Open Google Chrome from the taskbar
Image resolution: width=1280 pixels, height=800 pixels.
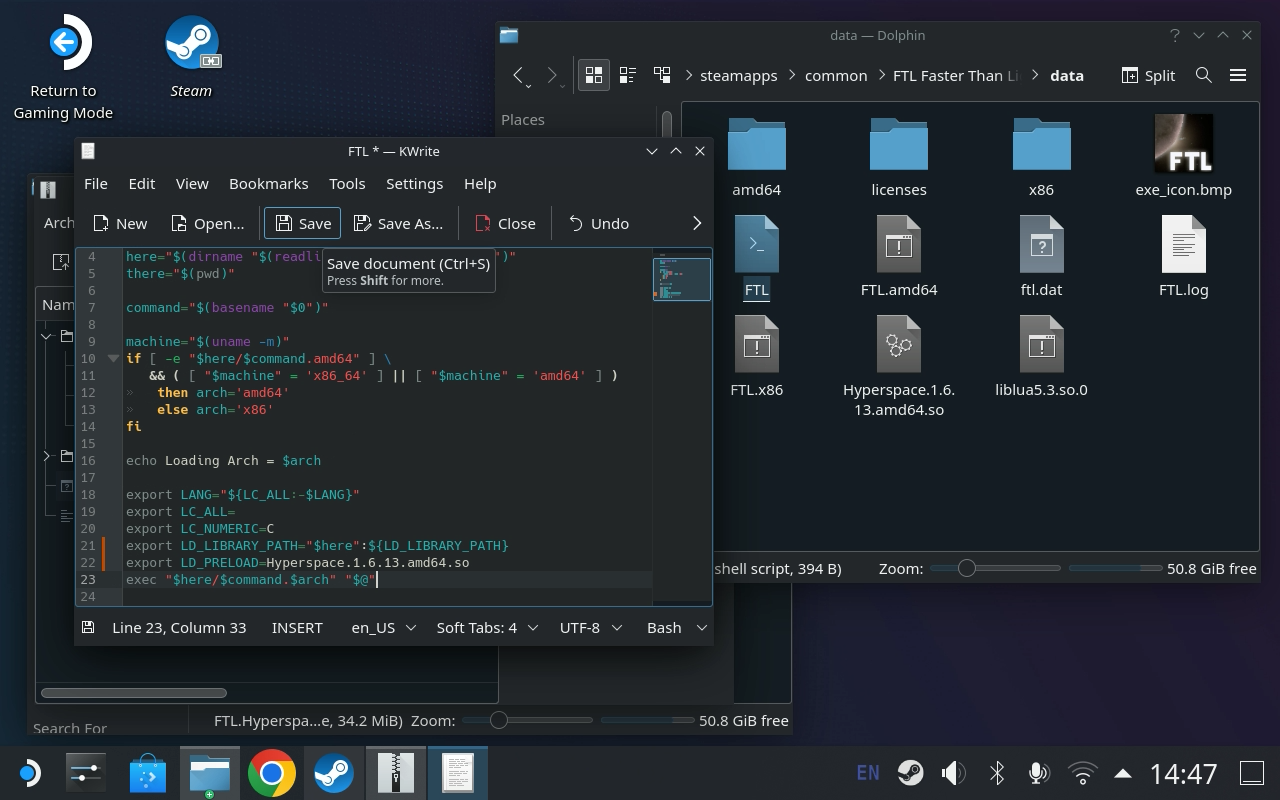click(x=271, y=773)
